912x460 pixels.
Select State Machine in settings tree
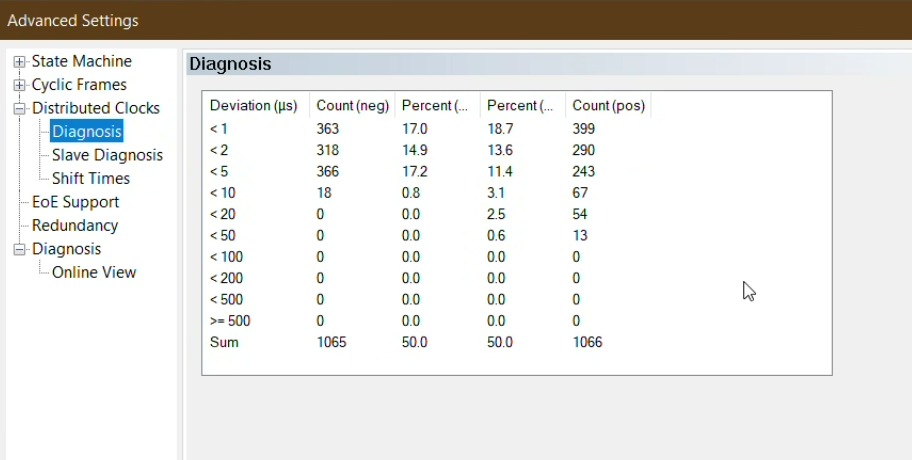81,62
